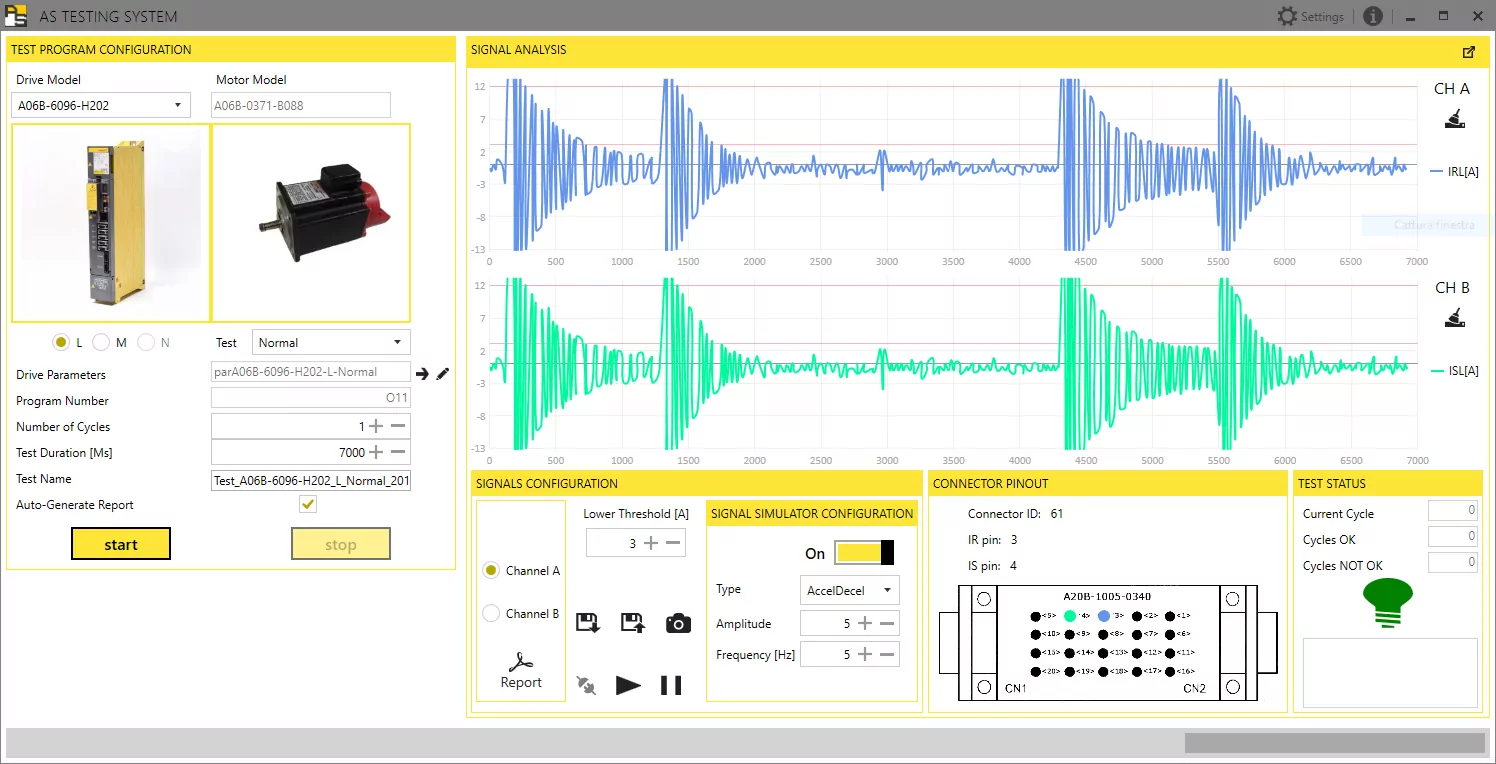Clear the CH B chart with eraser icon

[x=1454, y=320]
